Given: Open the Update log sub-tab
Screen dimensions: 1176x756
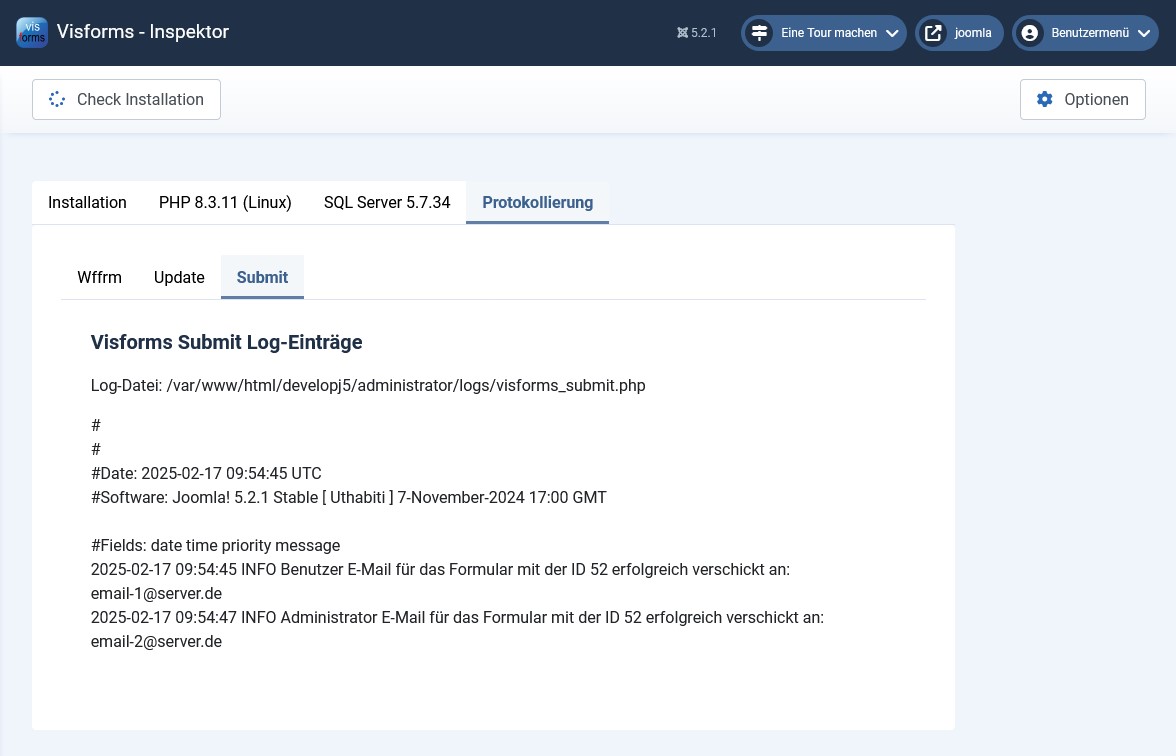Looking at the screenshot, I should (179, 277).
